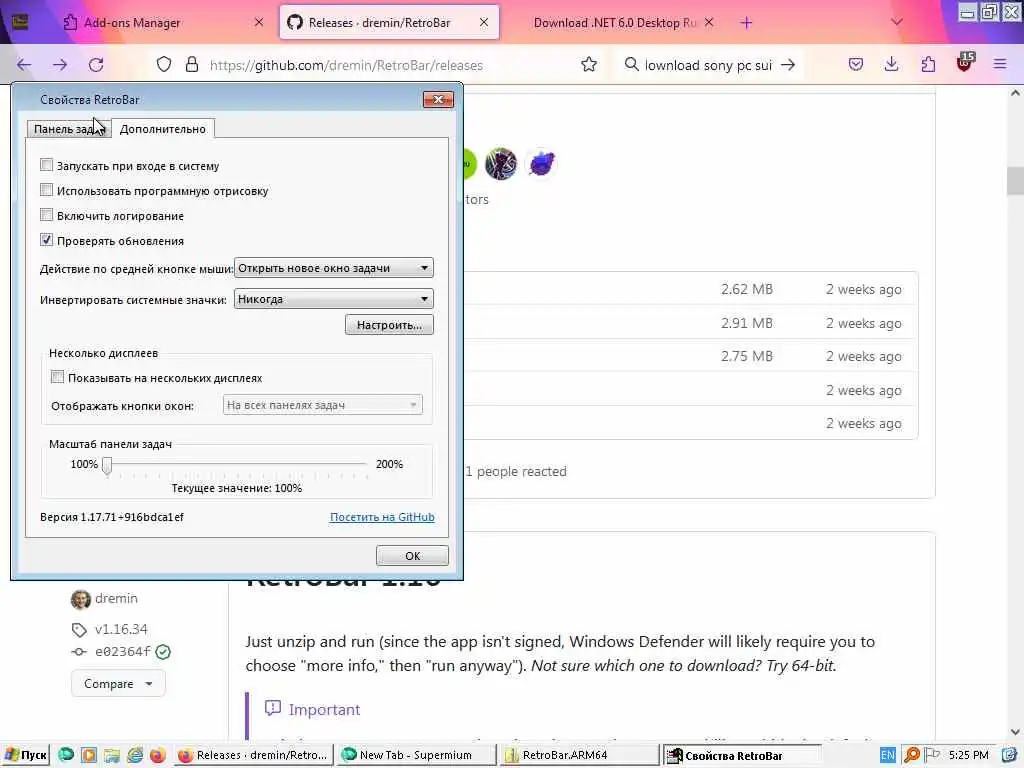Open the v1.16.34 tag link
1024x768 pixels.
coord(121,629)
